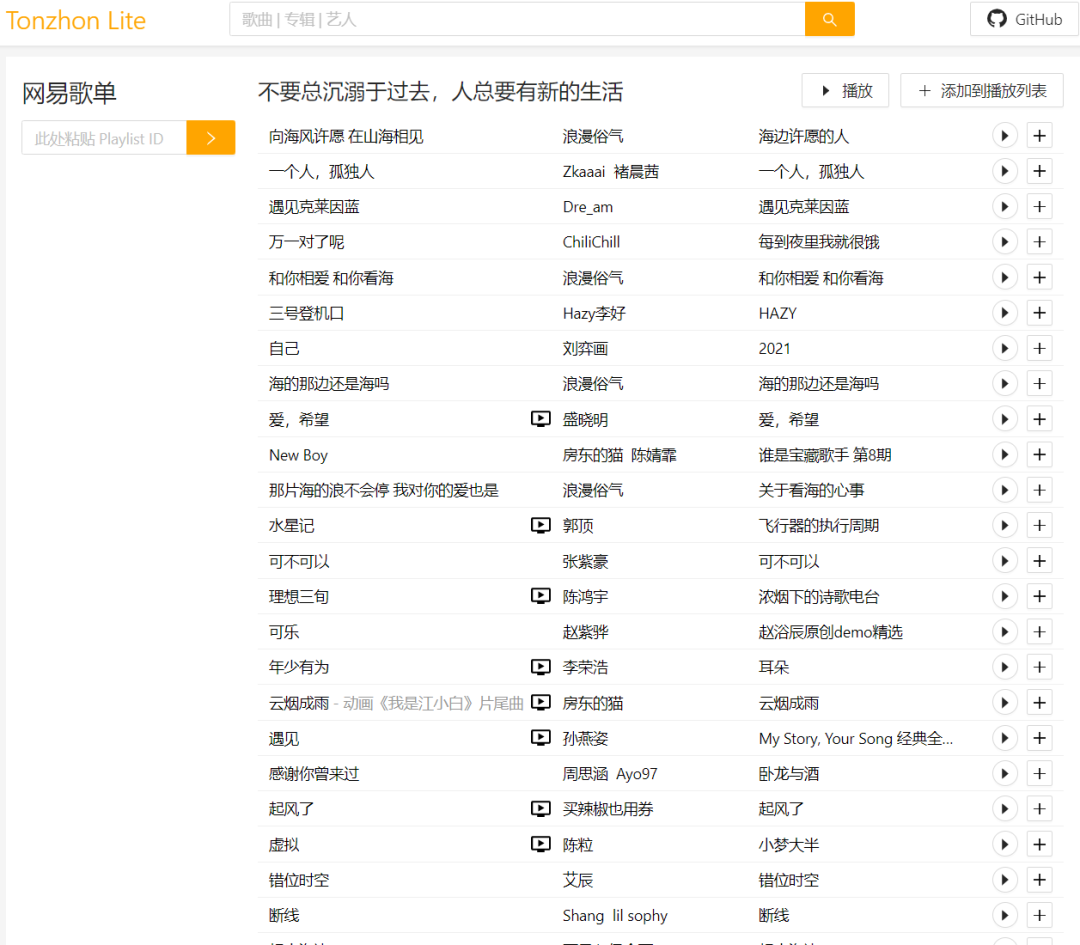The image size is (1080, 945).
Task: Open the video icon beside 年少有为
Action: (x=541, y=667)
